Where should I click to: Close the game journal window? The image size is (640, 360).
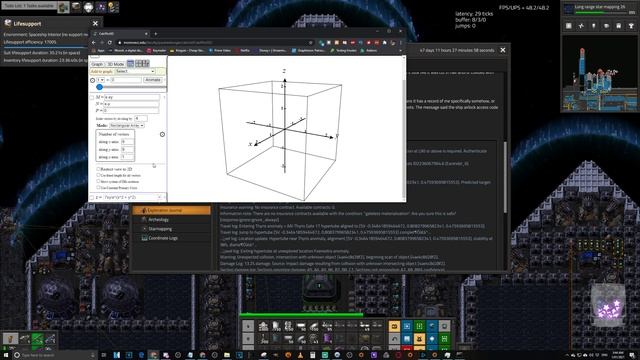(x=503, y=50)
